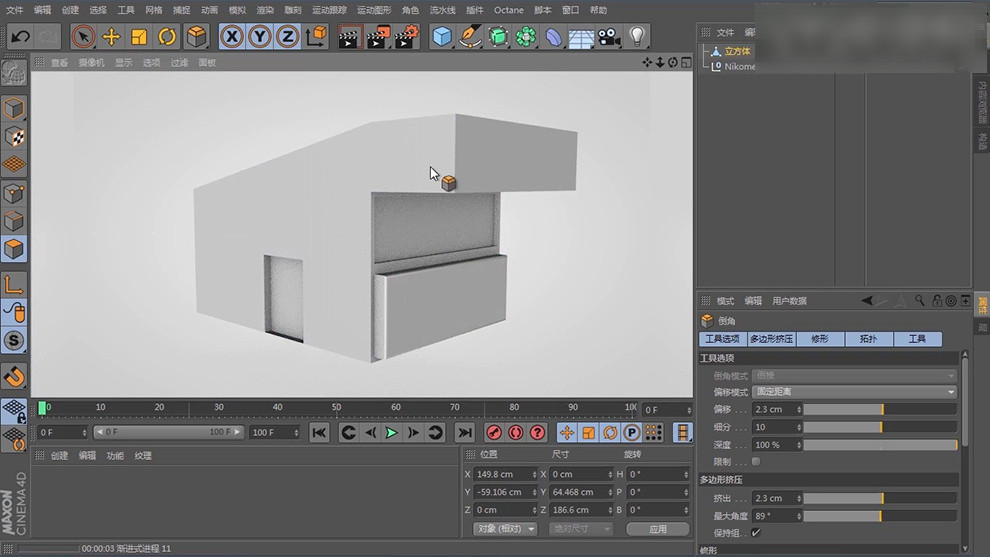Viewport: 990px width, 557px height.
Task: Click the 拓扑 tab button
Action: point(867,339)
